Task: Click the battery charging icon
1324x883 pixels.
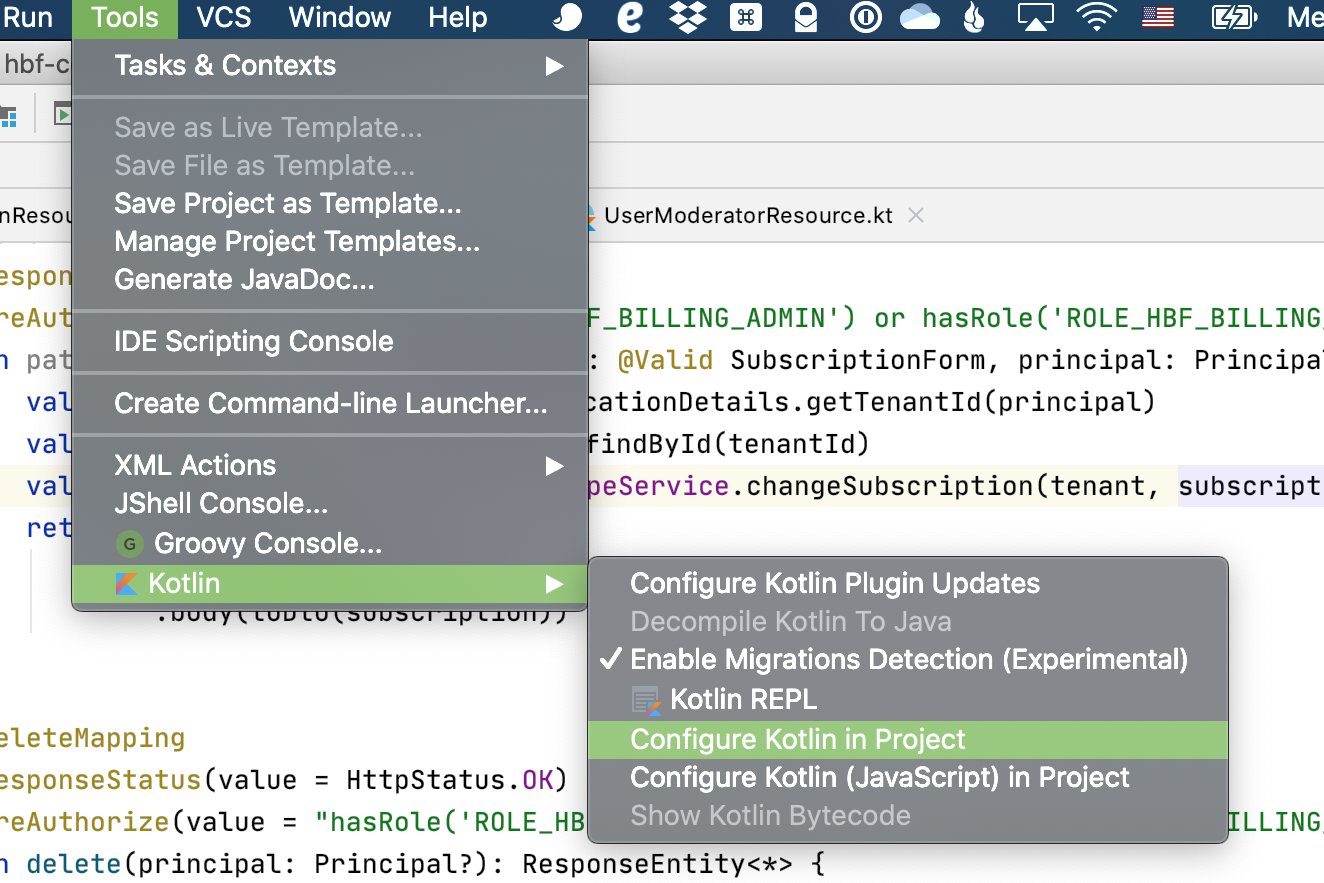Action: 1234,17
